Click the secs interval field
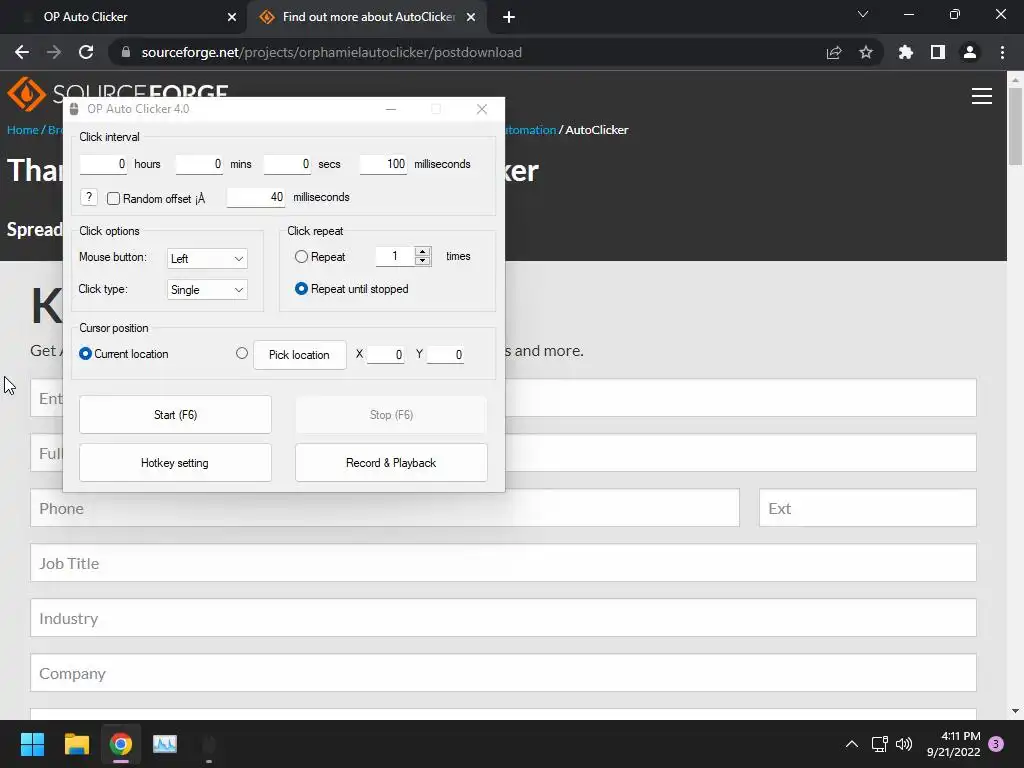The image size is (1024, 768). coord(287,164)
